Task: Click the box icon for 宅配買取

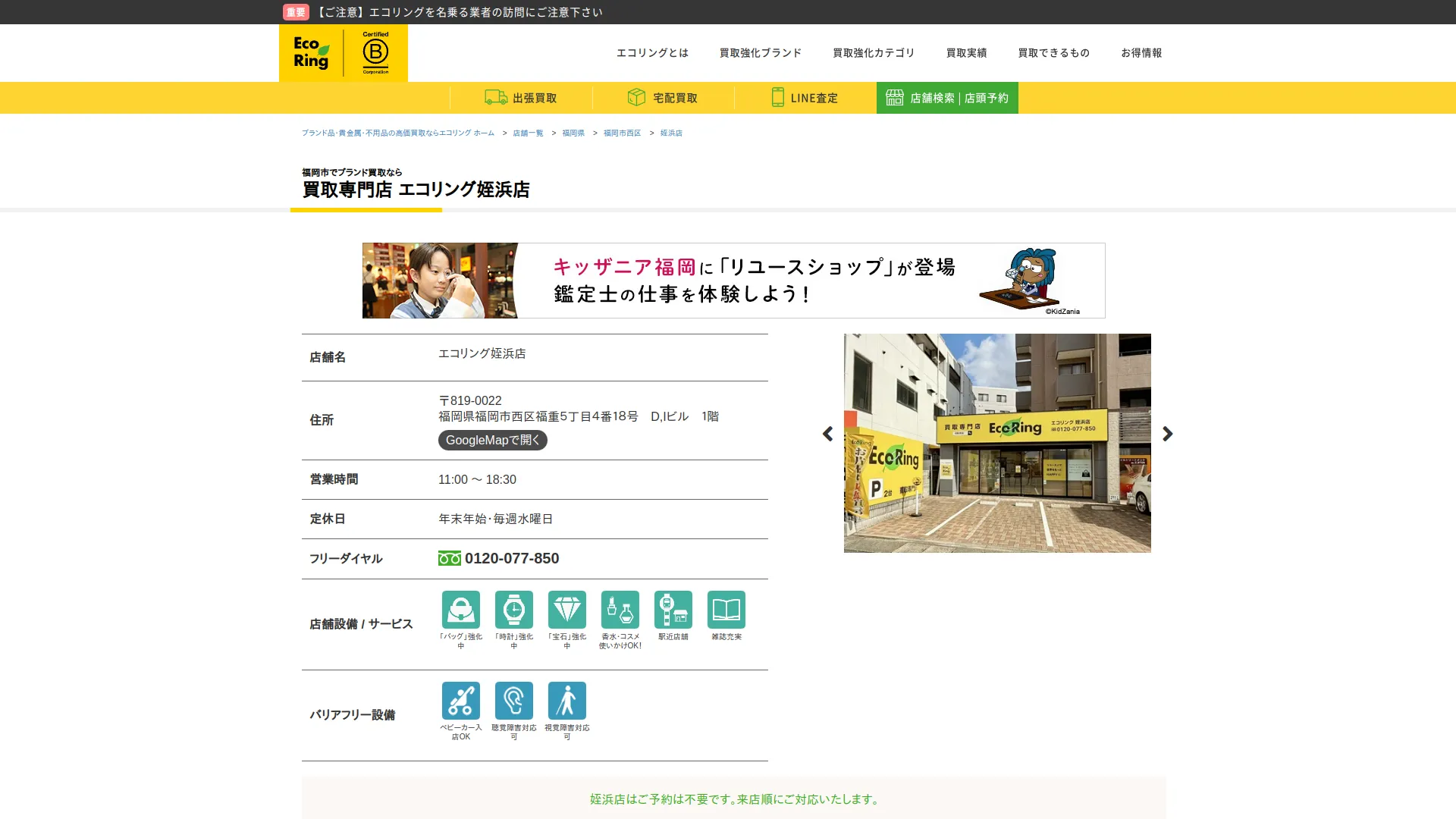Action: 636,98
